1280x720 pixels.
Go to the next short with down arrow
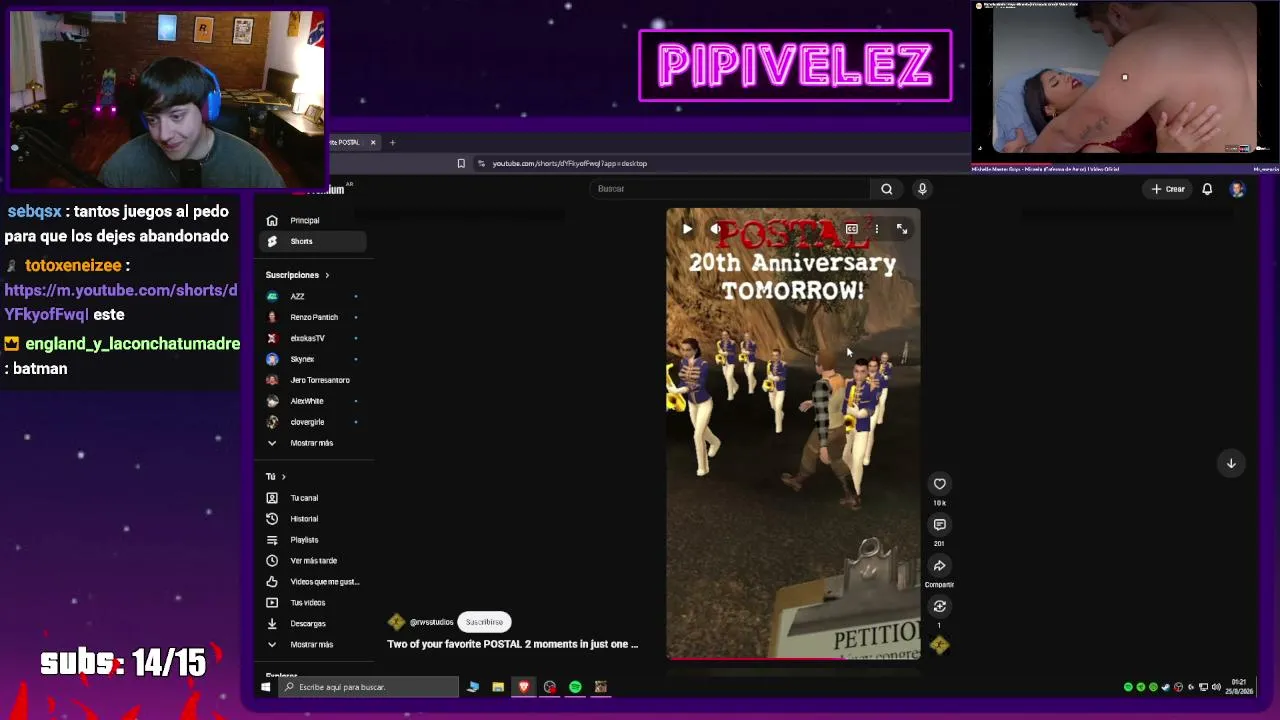click(x=1231, y=463)
